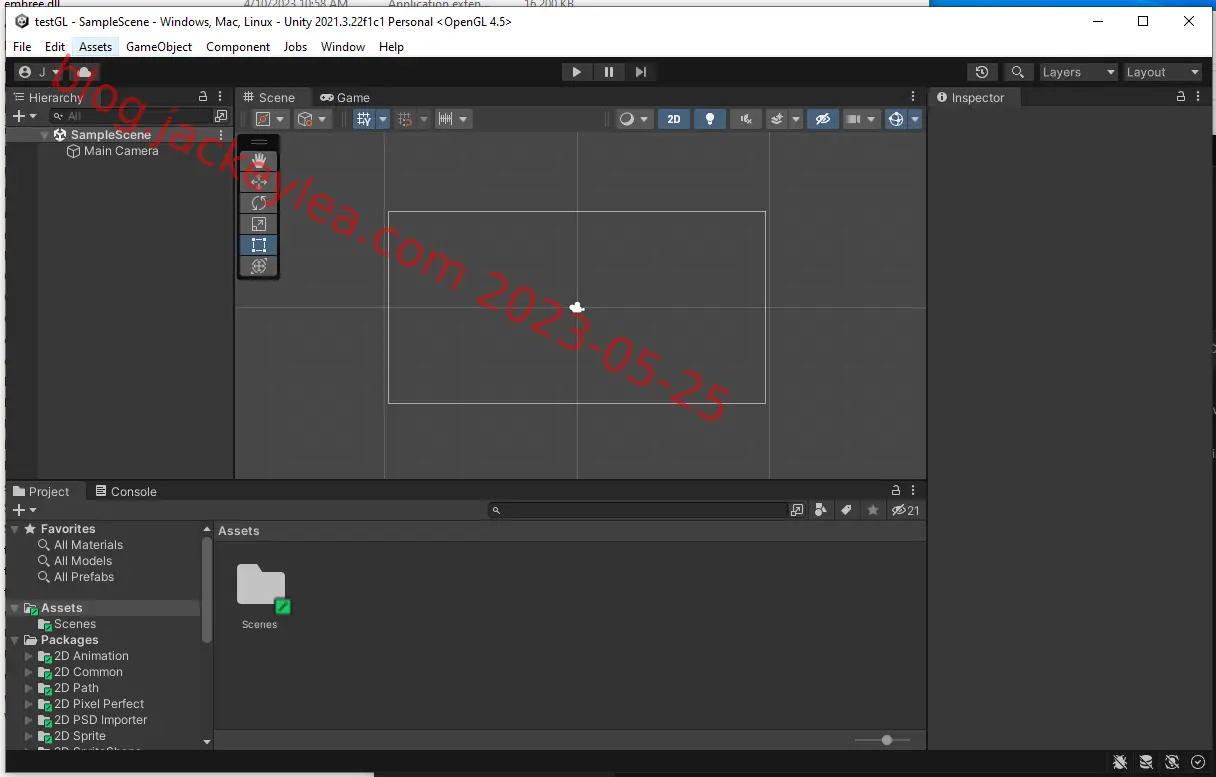
Task: Toggle hidden packages count 21
Action: coord(906,510)
